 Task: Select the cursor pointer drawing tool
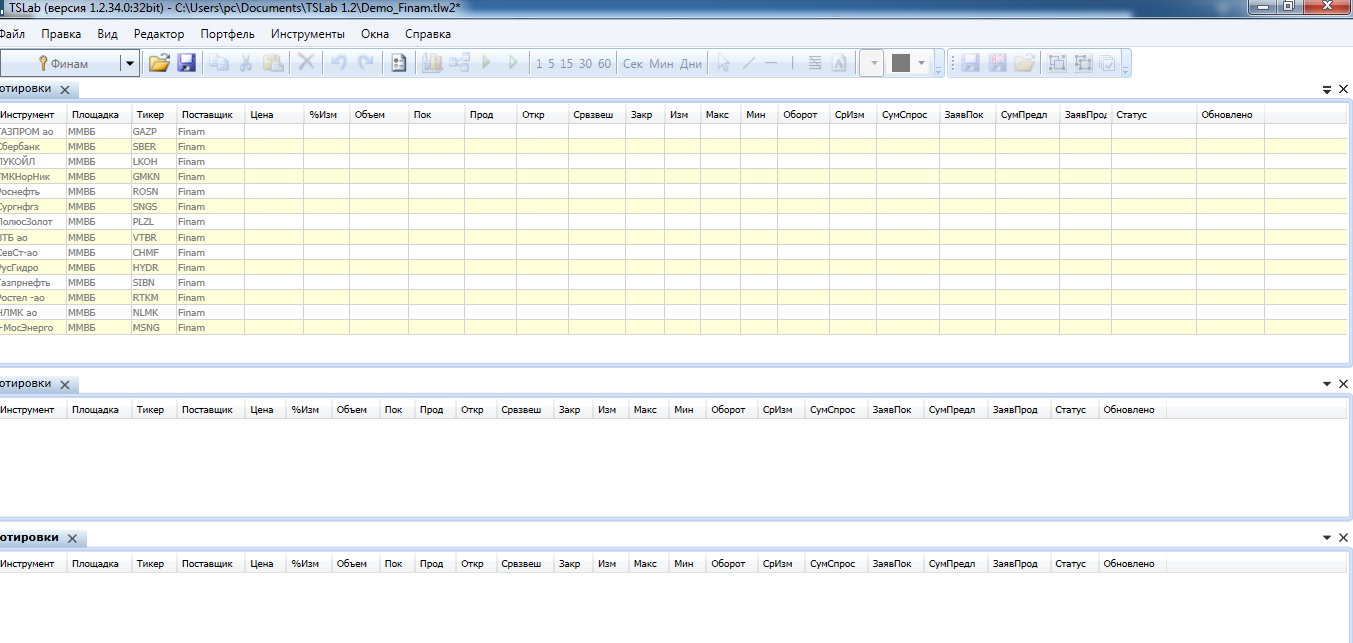723,63
